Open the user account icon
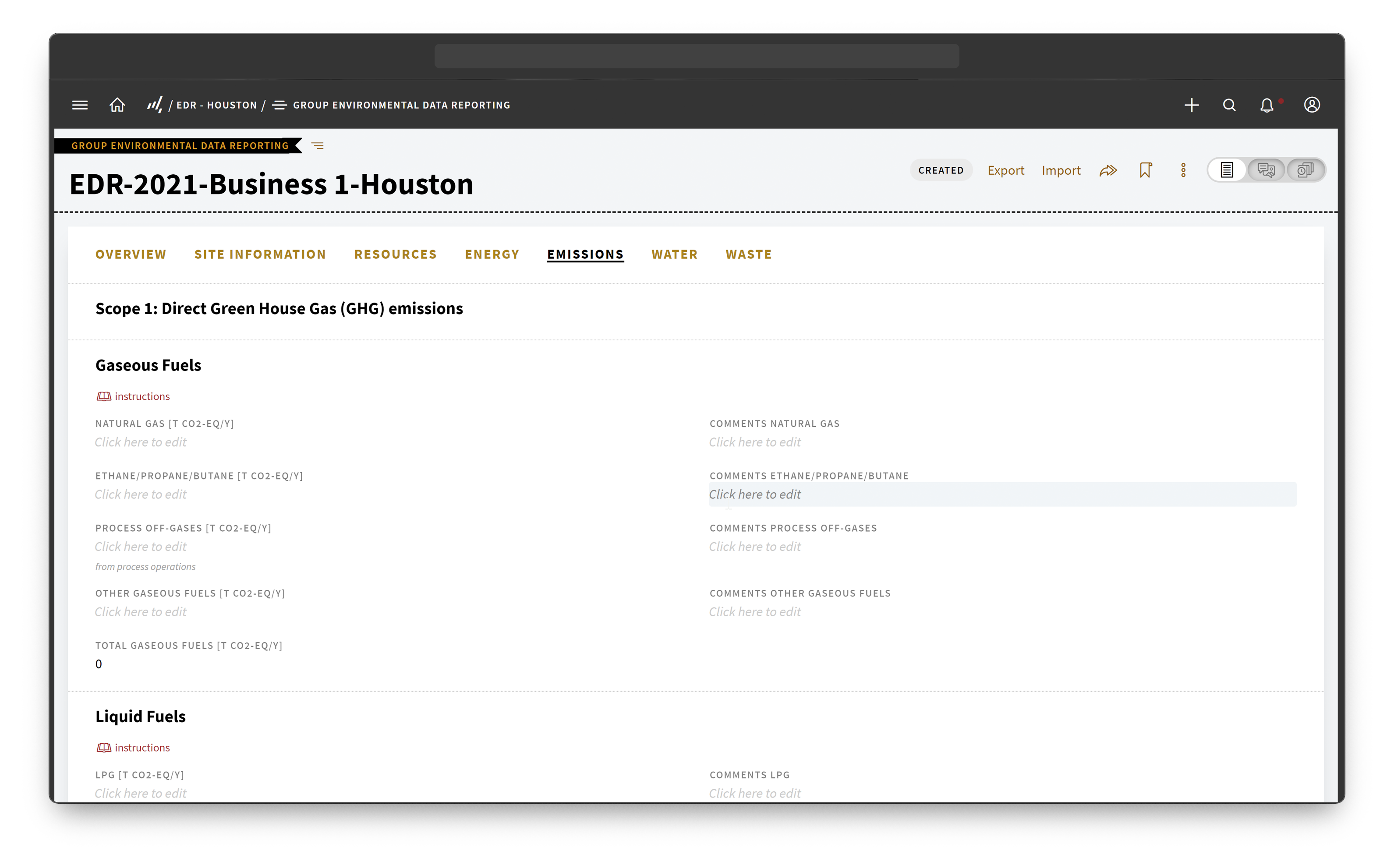 [x=1311, y=105]
